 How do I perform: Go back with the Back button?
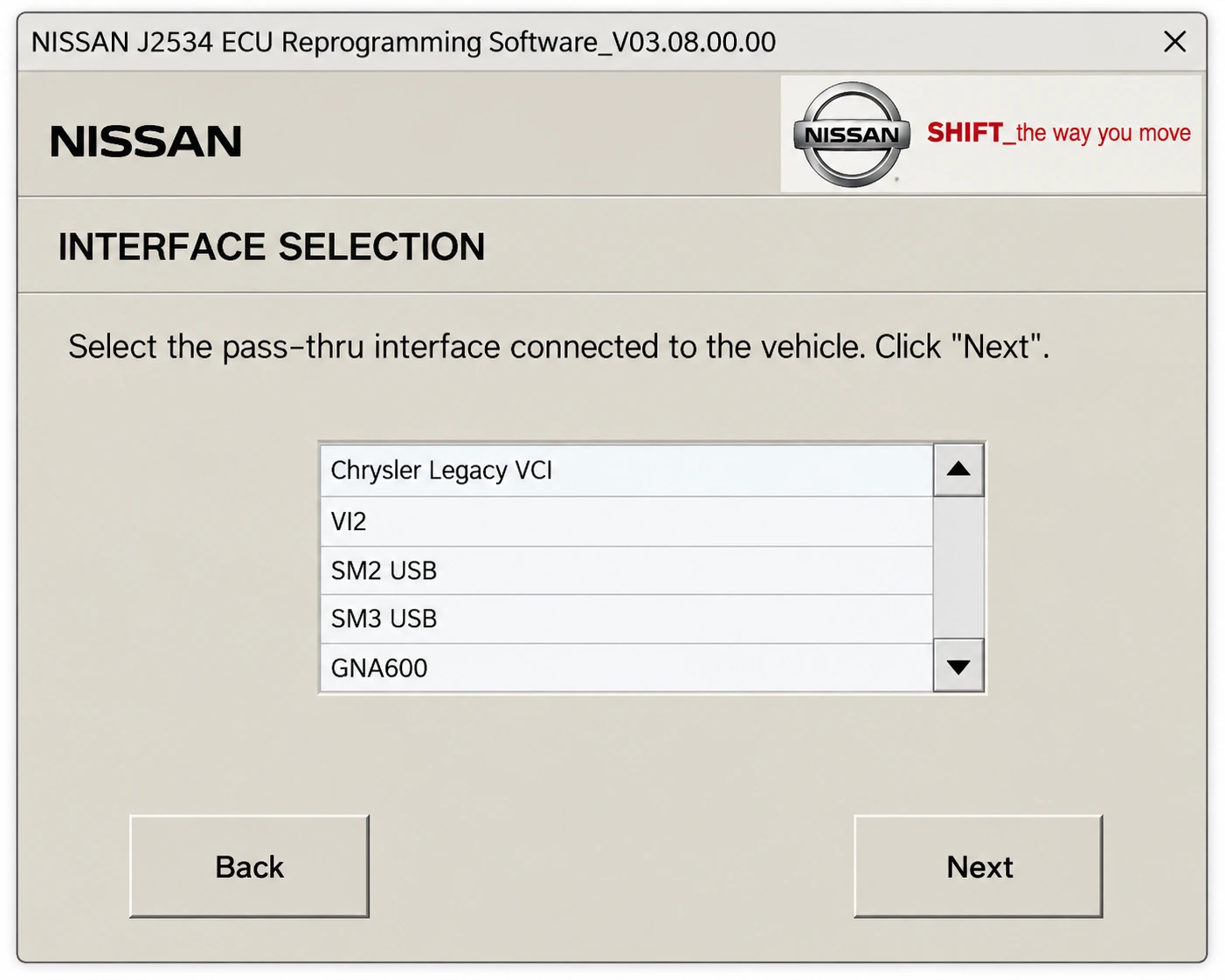[249, 866]
